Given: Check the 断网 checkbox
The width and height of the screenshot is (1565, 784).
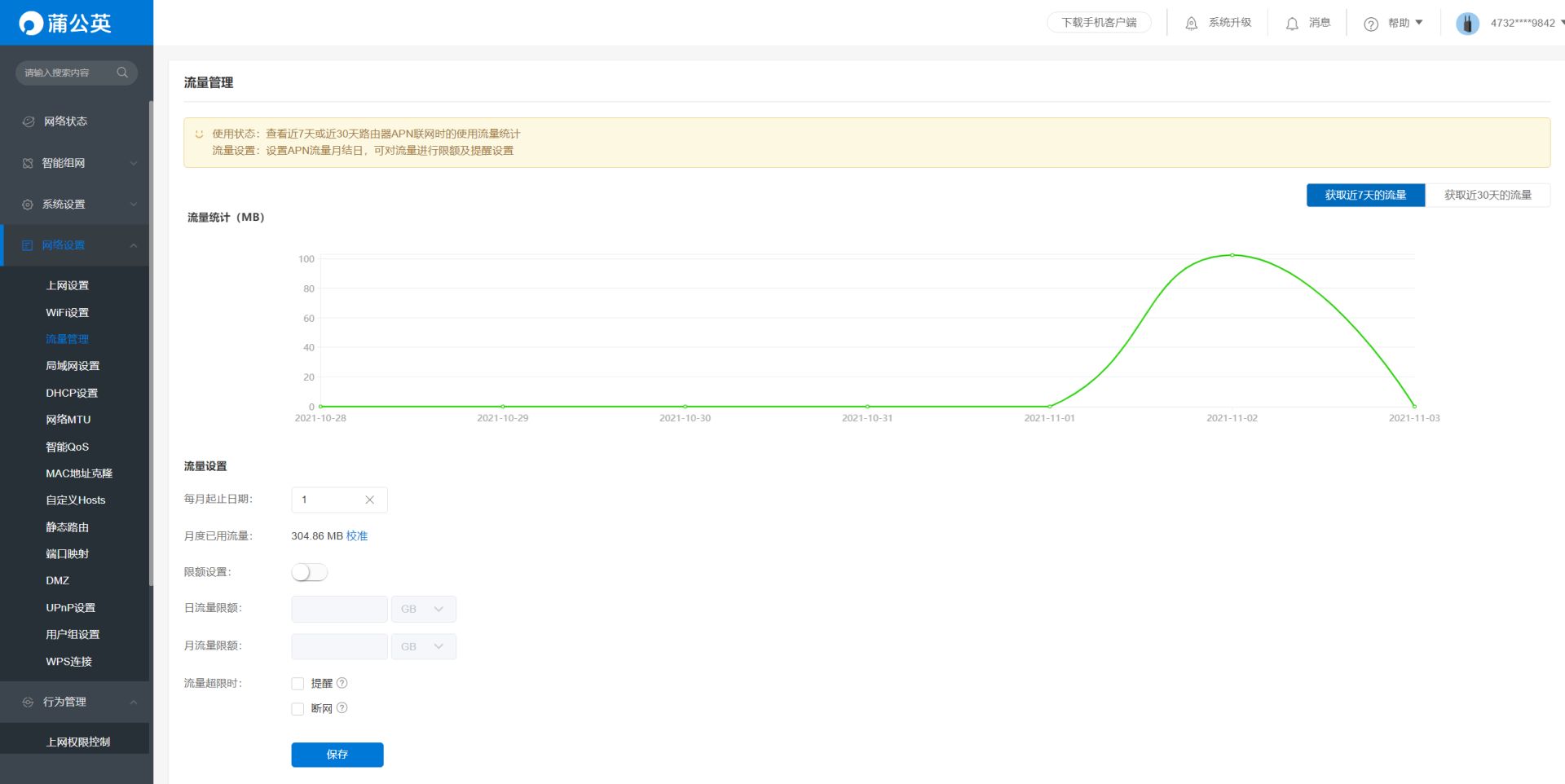Looking at the screenshot, I should click(x=298, y=709).
